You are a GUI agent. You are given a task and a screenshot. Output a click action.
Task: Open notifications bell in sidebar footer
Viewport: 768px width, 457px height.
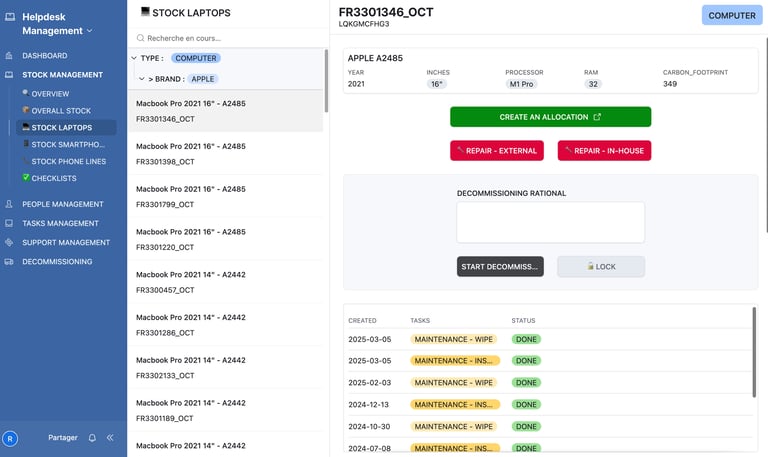pyautogui.click(x=92, y=438)
